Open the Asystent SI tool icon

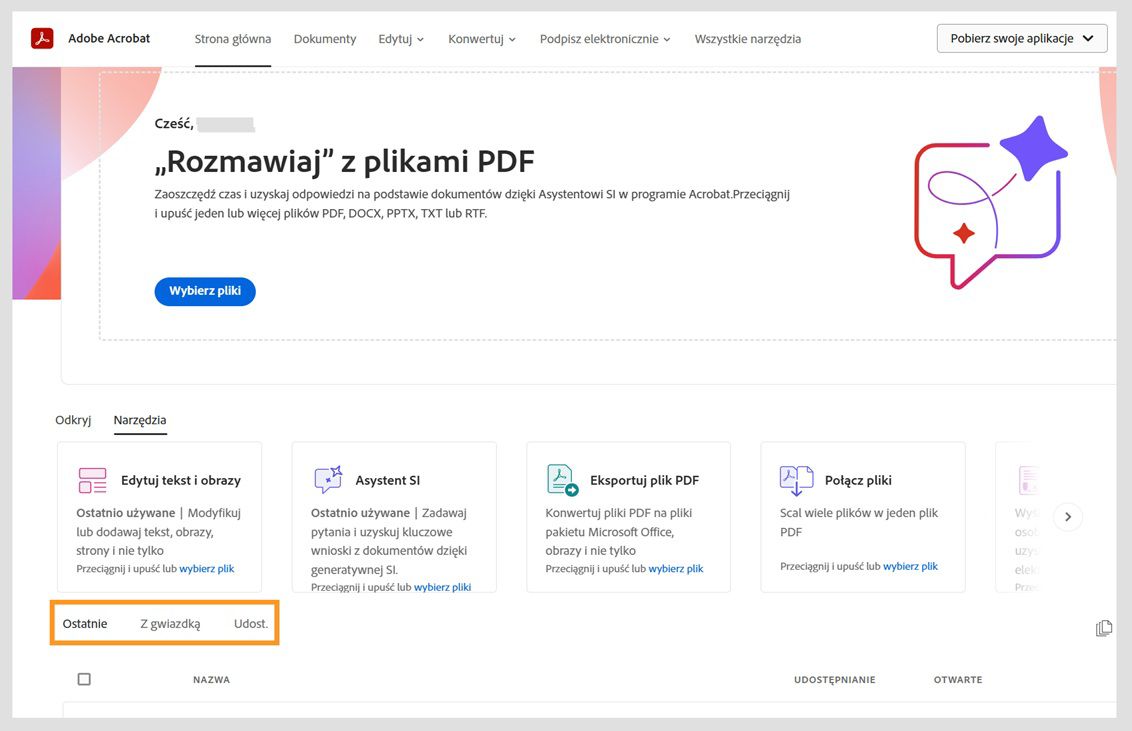pyautogui.click(x=326, y=479)
